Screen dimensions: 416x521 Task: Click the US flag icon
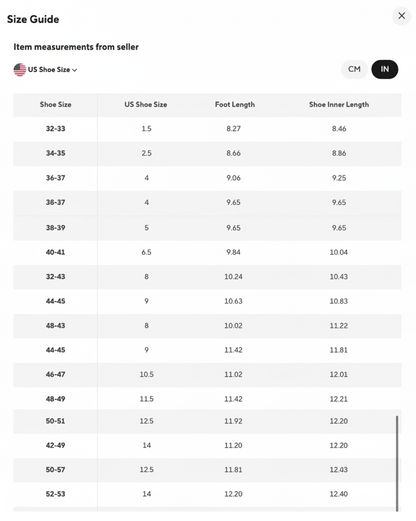click(20, 70)
